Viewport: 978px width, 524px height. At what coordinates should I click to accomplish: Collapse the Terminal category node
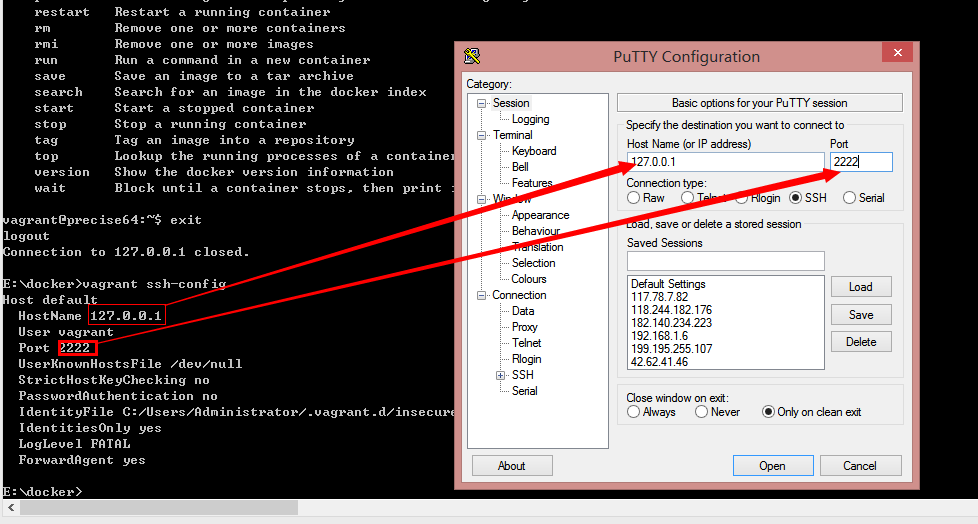(x=481, y=135)
